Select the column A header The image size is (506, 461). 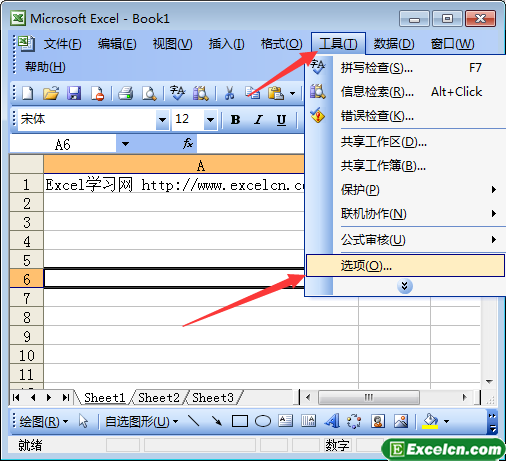(174, 165)
